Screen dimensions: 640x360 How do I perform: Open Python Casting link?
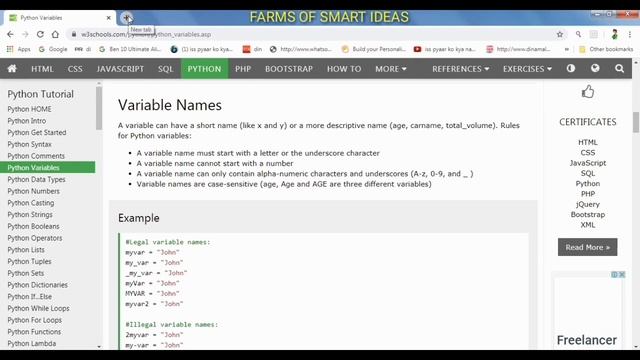pos(31,203)
